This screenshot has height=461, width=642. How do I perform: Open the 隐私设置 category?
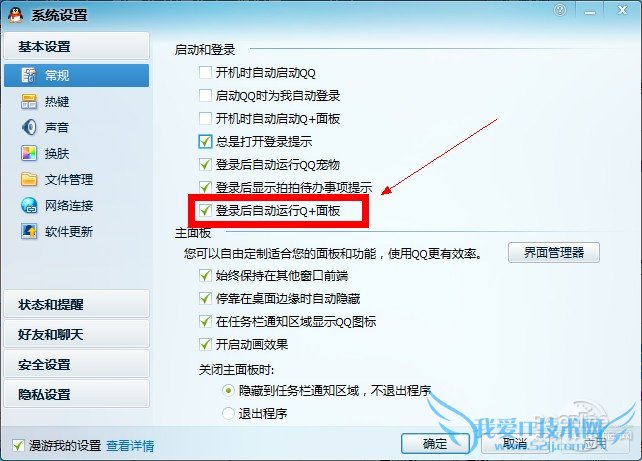pos(77,394)
